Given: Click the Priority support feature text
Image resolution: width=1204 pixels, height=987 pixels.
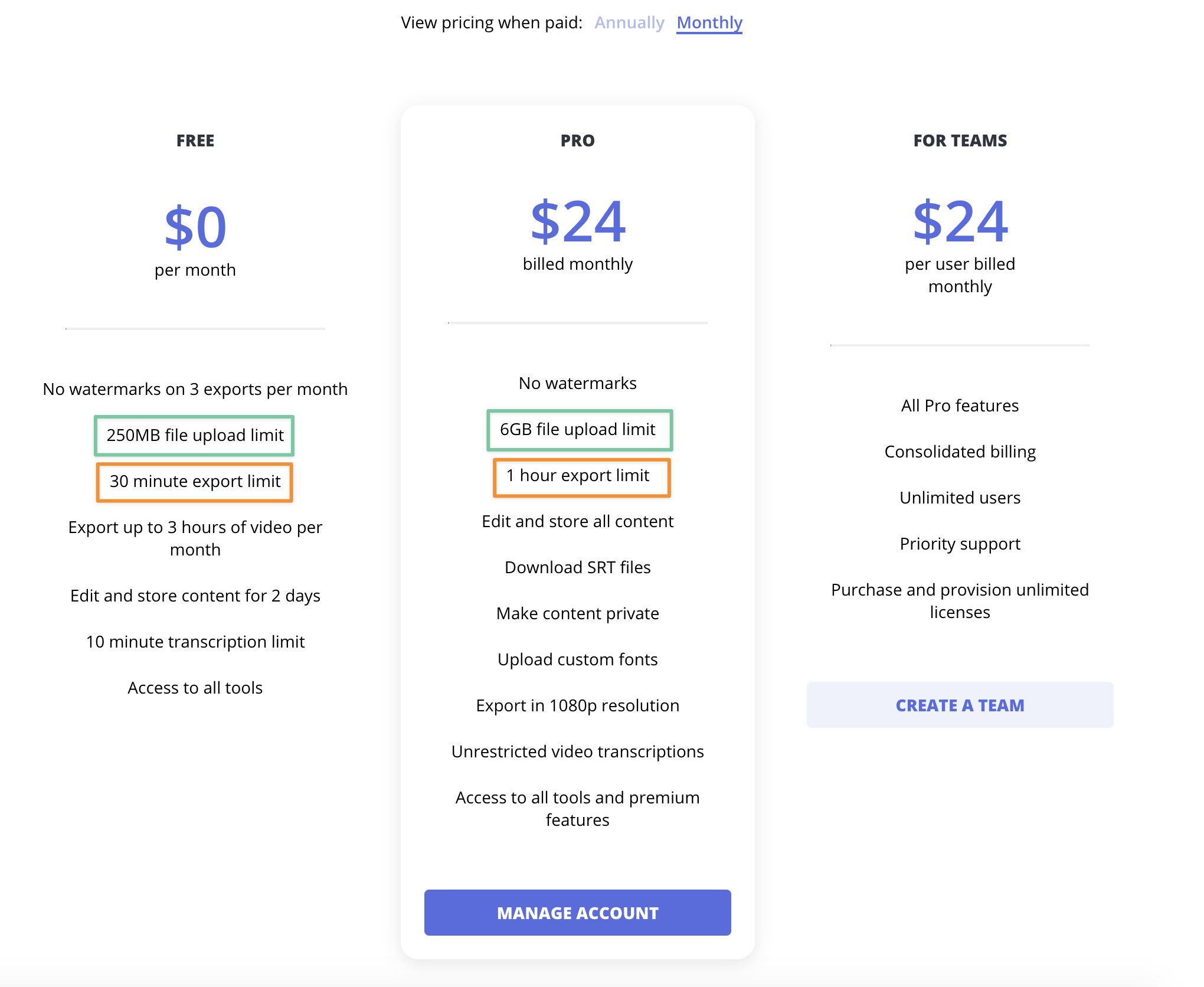Looking at the screenshot, I should coord(960,544).
